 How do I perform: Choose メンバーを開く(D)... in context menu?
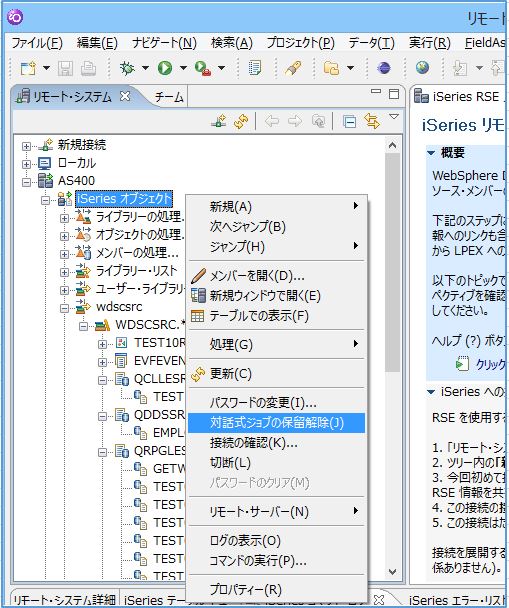coord(276,276)
